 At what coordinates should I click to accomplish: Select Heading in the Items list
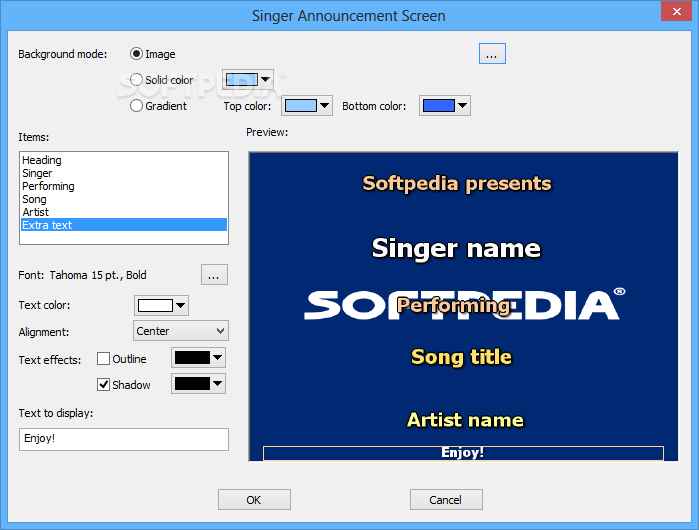pos(124,160)
